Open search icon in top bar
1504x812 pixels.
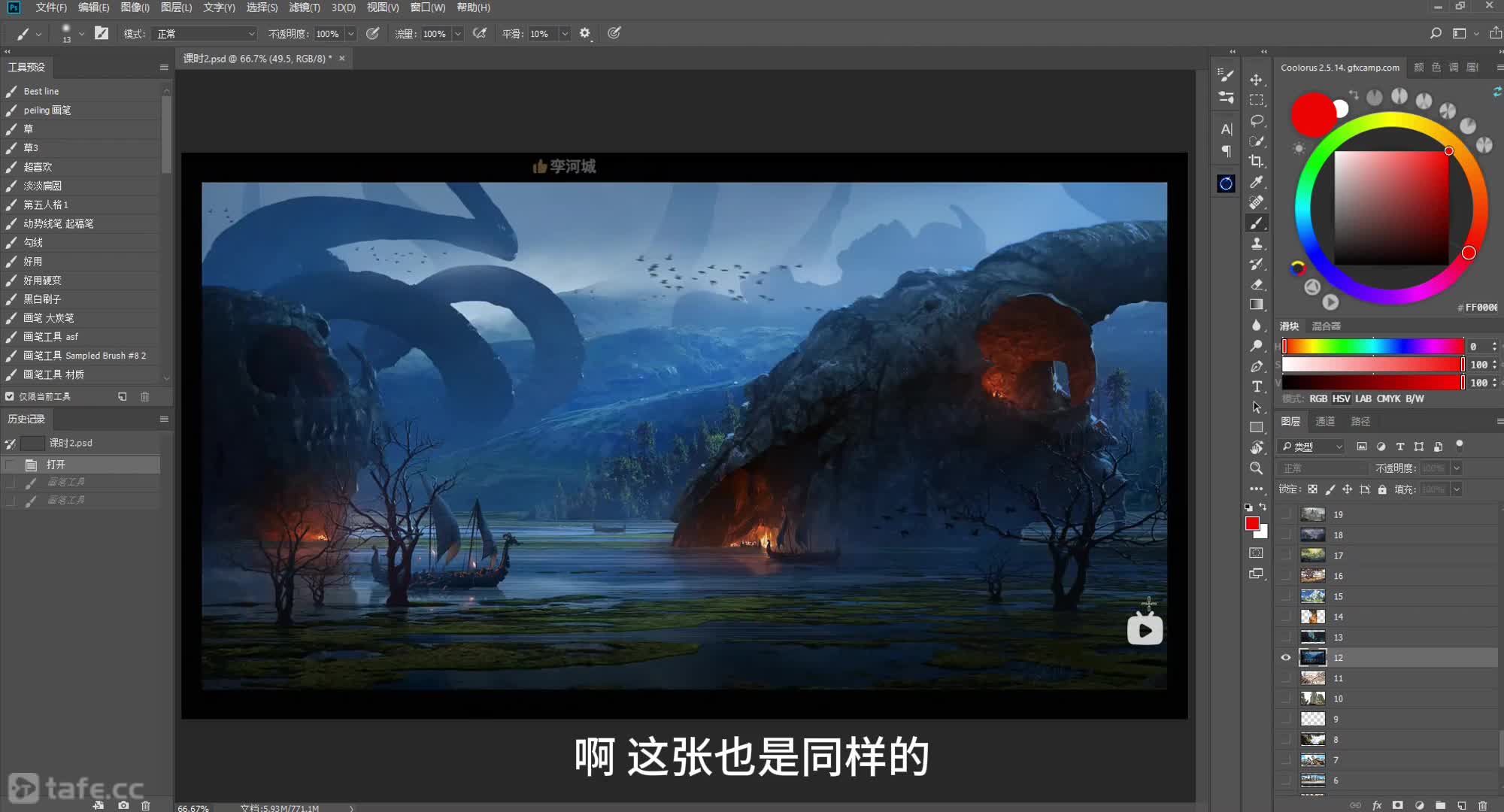point(1436,33)
